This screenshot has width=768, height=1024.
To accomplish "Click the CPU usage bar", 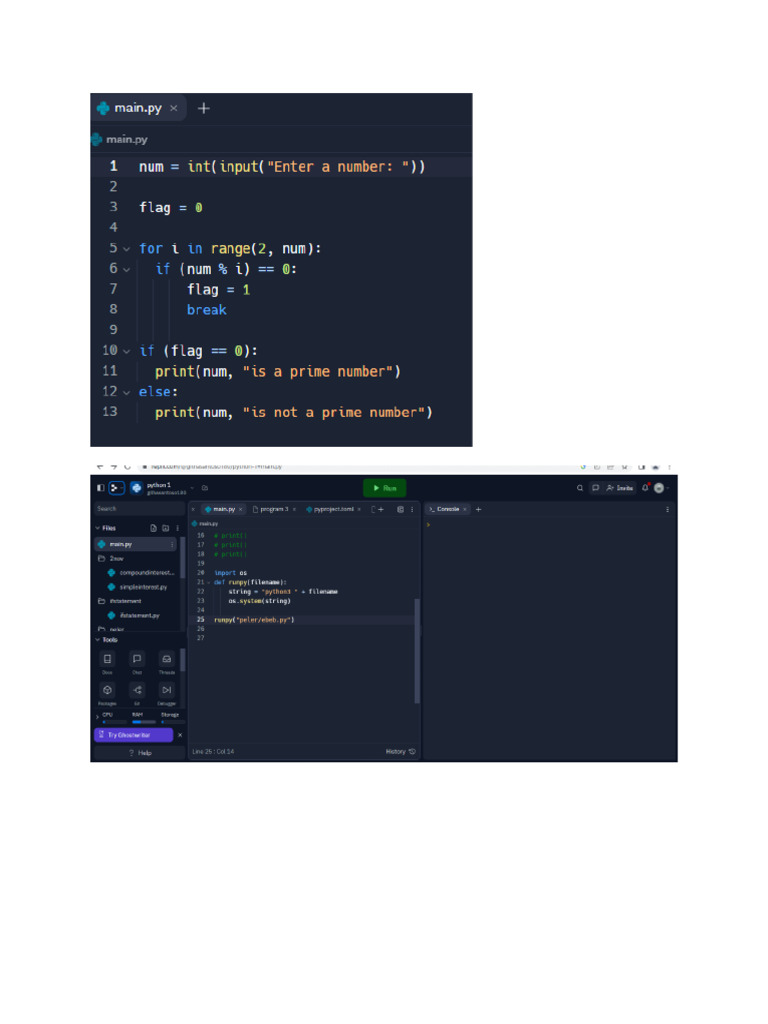I will 114,722.
